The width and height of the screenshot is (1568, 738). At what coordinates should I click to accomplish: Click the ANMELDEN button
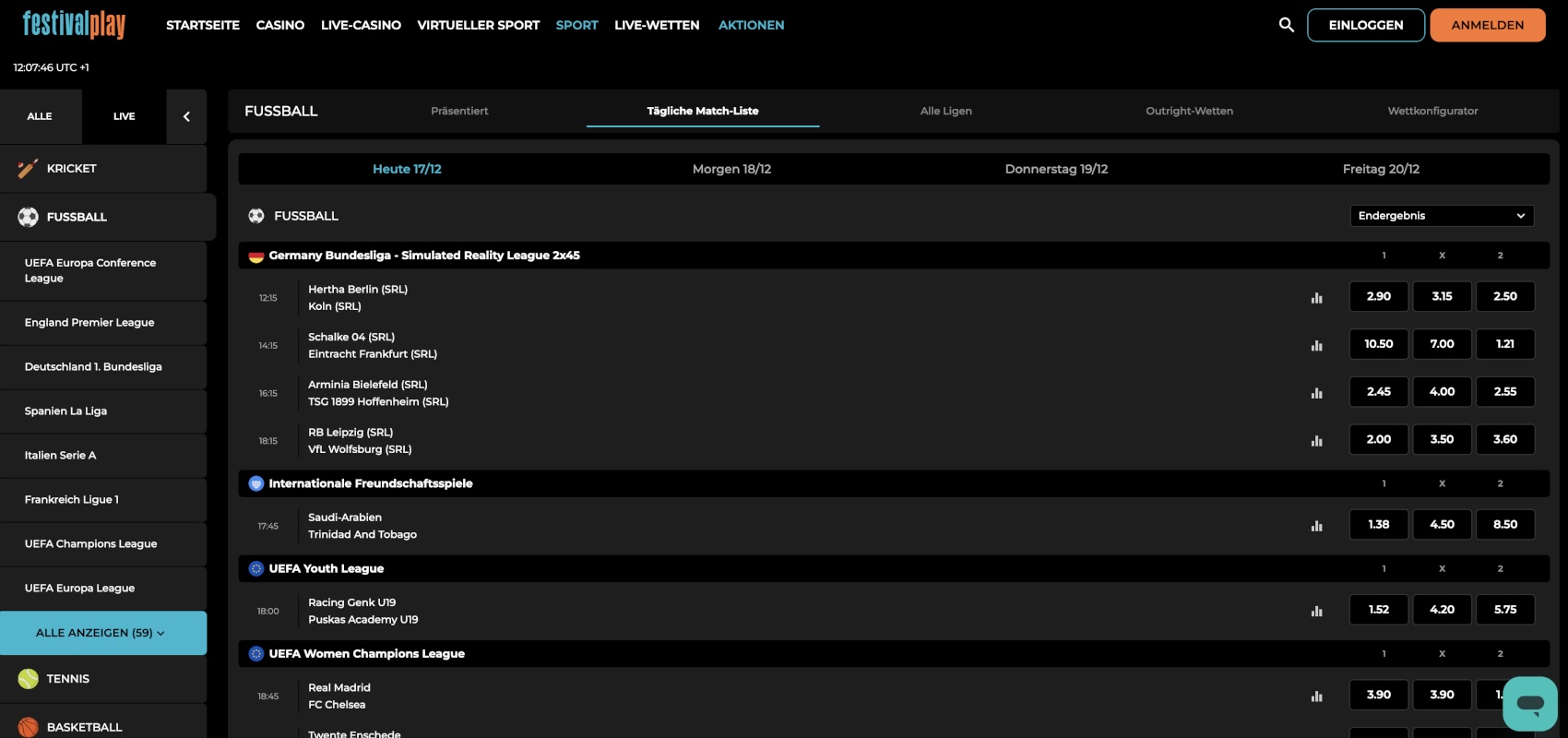(1487, 25)
